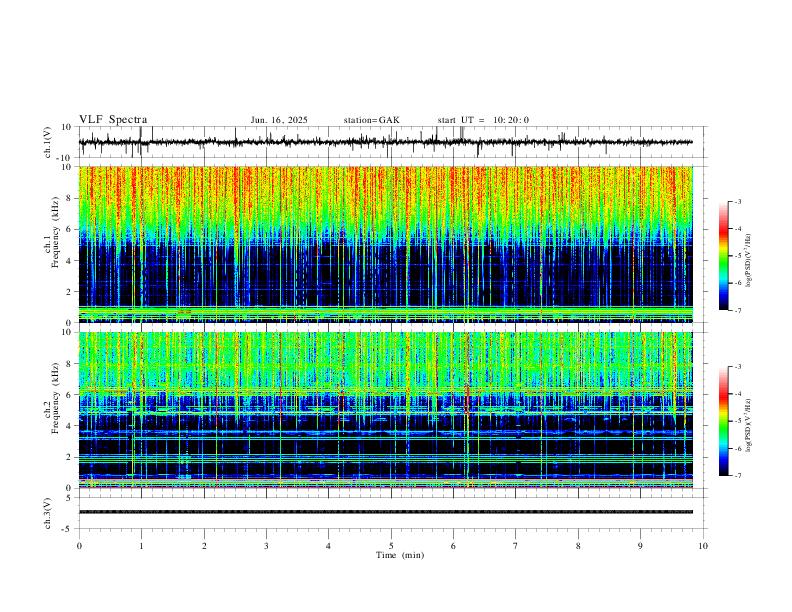The height and width of the screenshot is (612, 792).
Task: Click ch.2 colorbar's log(PSD) vertical label
Action: (749, 425)
